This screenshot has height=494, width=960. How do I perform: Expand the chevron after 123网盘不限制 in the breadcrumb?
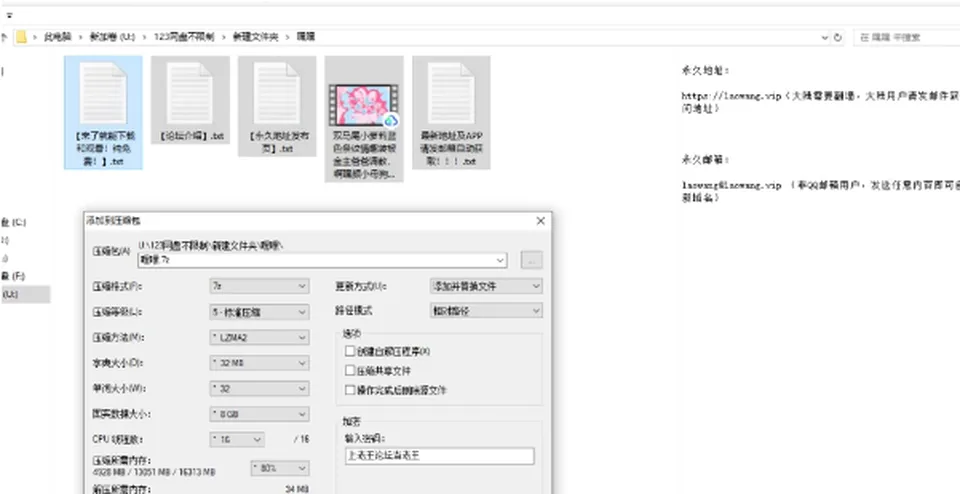(x=223, y=37)
